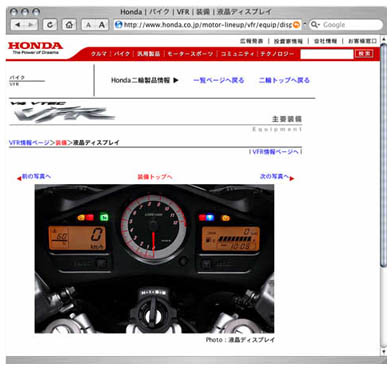
Task: Decrease text size with small A button
Action: pyautogui.click(x=88, y=25)
